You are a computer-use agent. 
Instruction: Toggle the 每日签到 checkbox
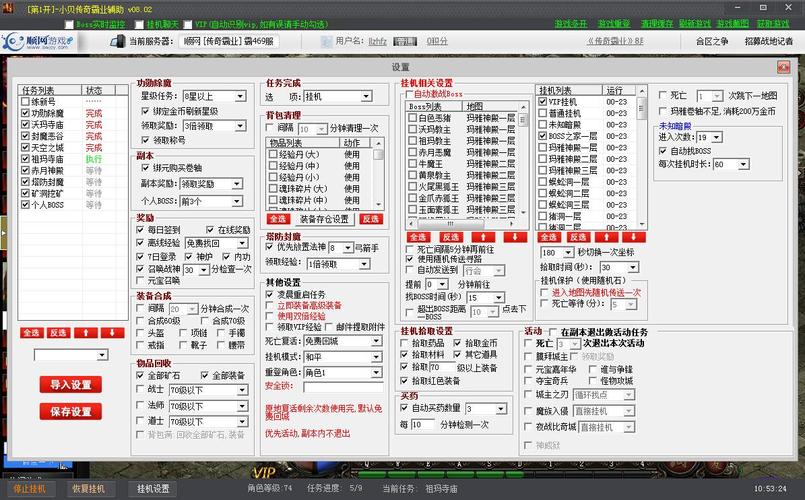pos(141,230)
